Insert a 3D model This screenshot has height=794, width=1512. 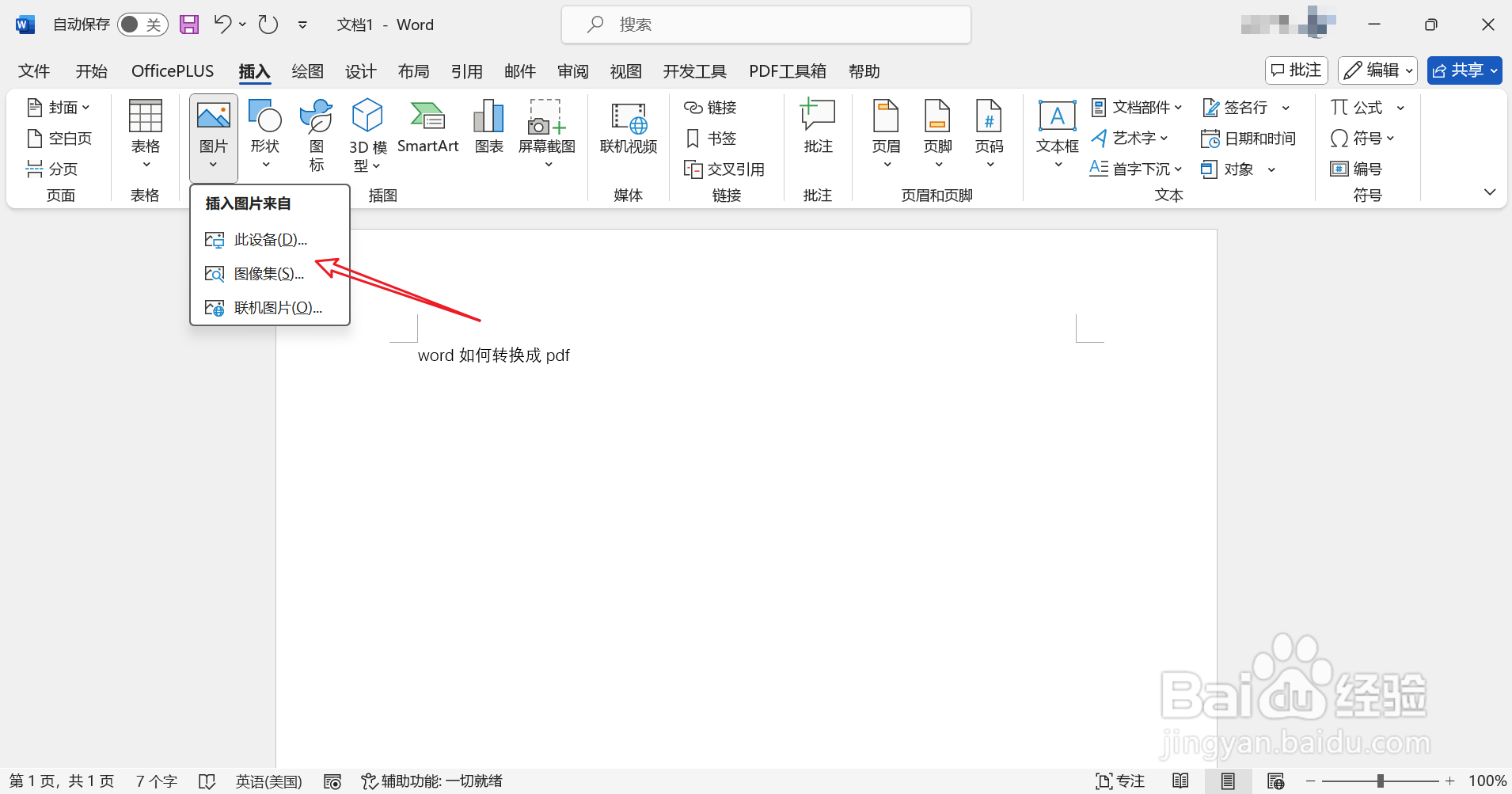click(367, 135)
